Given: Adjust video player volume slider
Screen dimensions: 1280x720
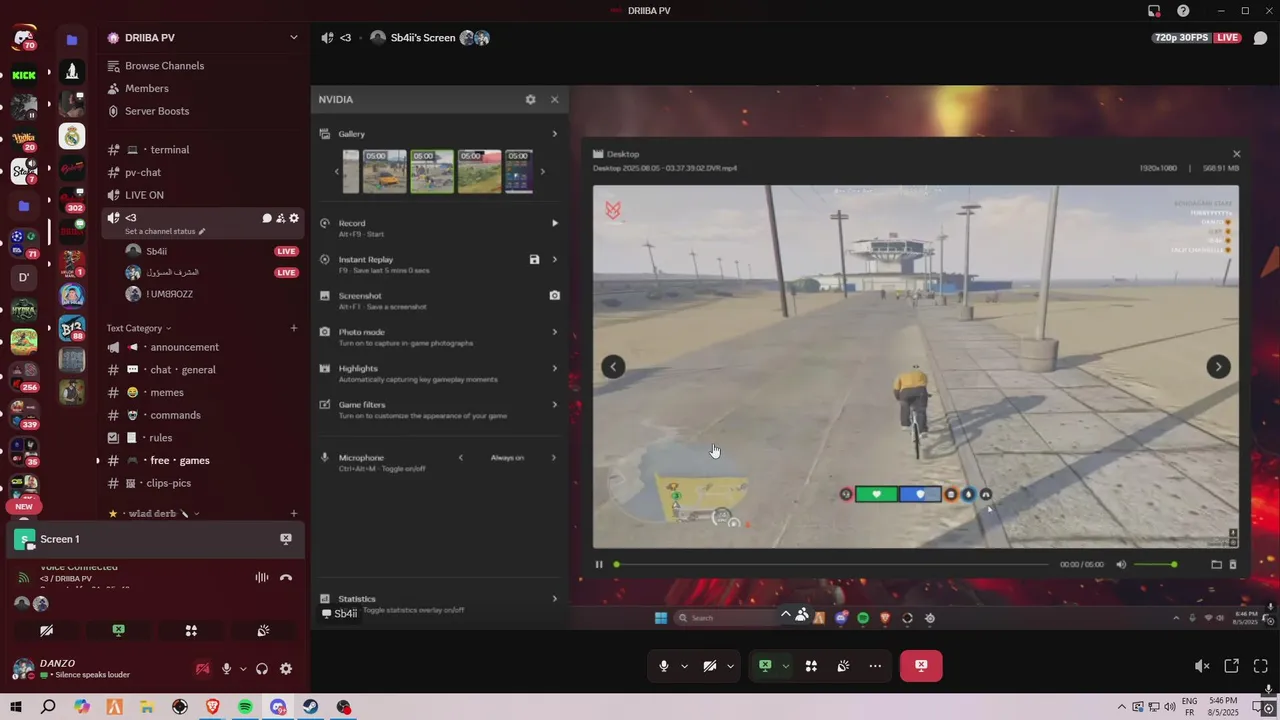Looking at the screenshot, I should [1155, 565].
